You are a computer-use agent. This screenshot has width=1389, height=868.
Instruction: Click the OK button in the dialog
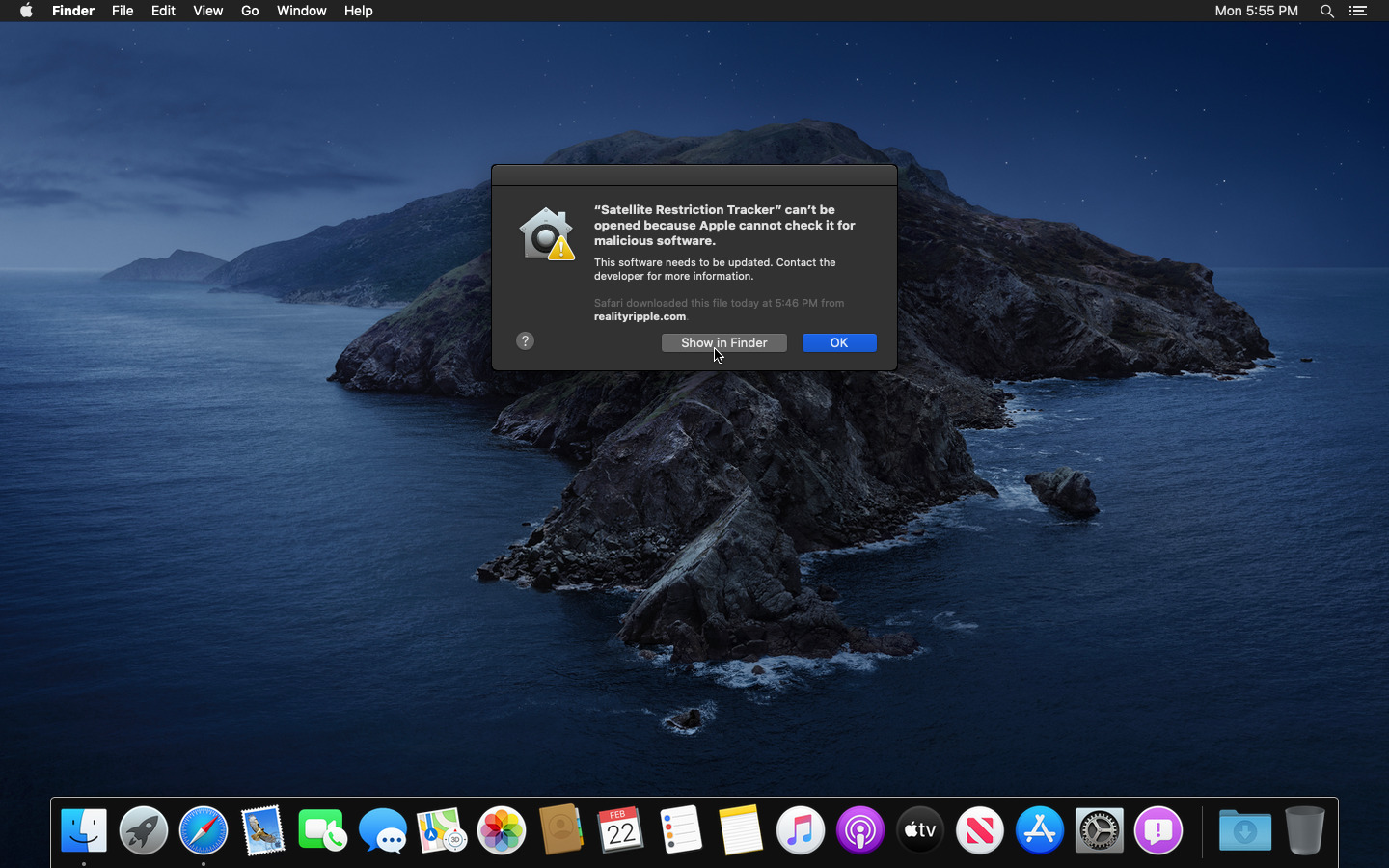pyautogui.click(x=838, y=342)
